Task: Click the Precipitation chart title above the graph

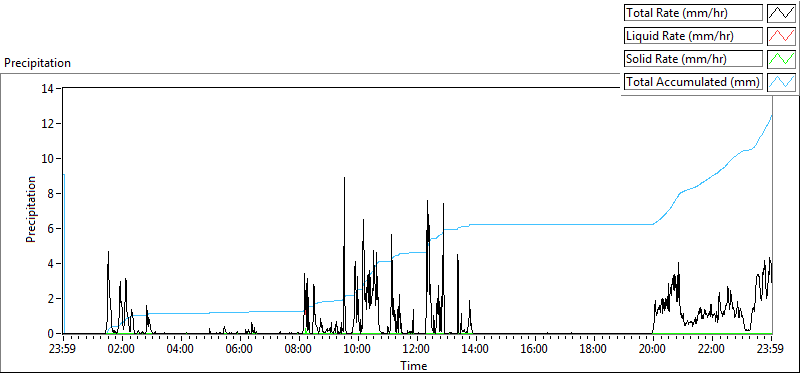Action: pyautogui.click(x=37, y=63)
